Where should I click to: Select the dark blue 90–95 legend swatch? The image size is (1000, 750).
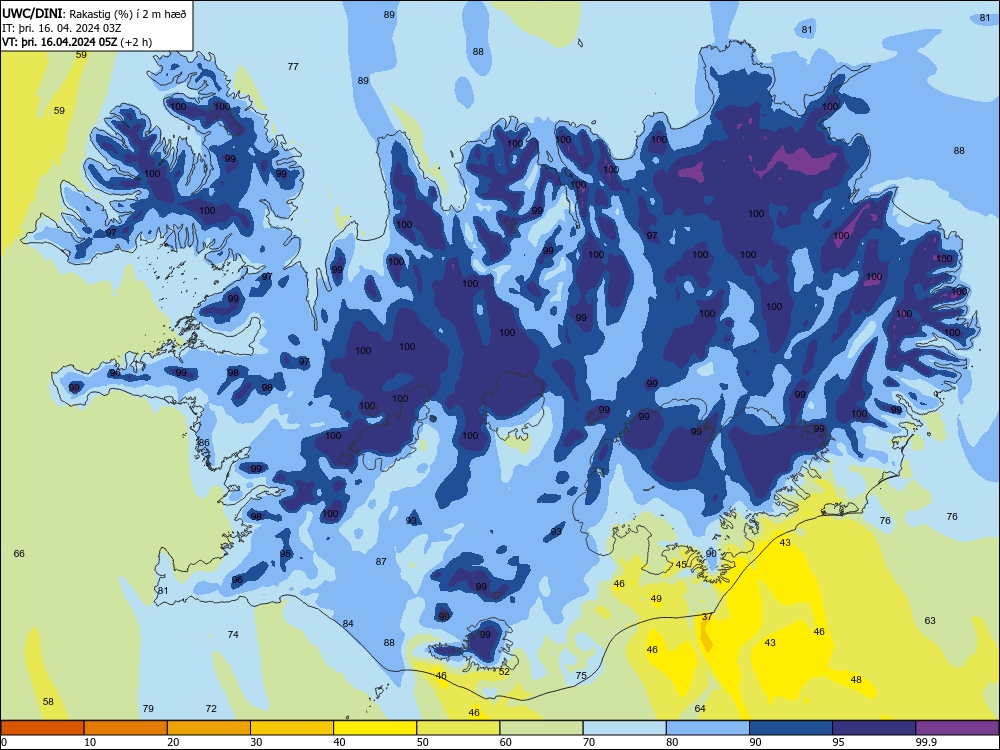(791, 728)
